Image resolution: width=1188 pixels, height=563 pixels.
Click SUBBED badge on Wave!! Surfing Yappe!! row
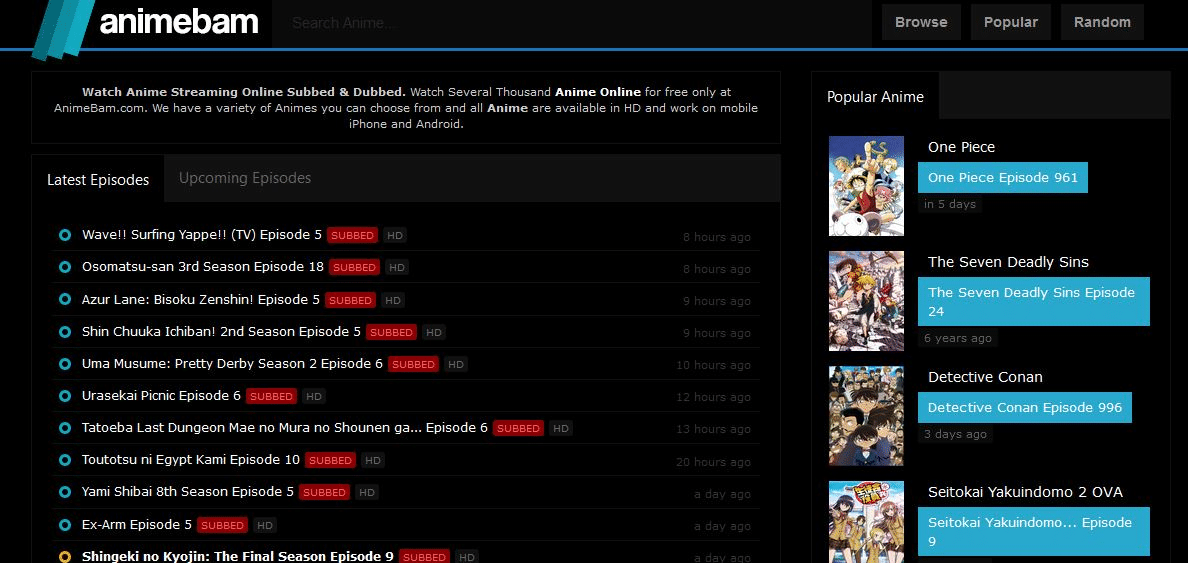click(352, 236)
